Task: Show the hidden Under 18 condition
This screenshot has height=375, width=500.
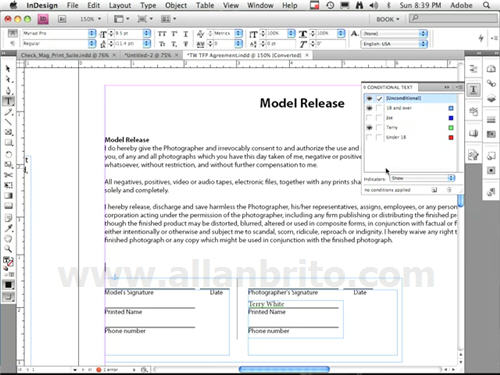Action: (369, 137)
